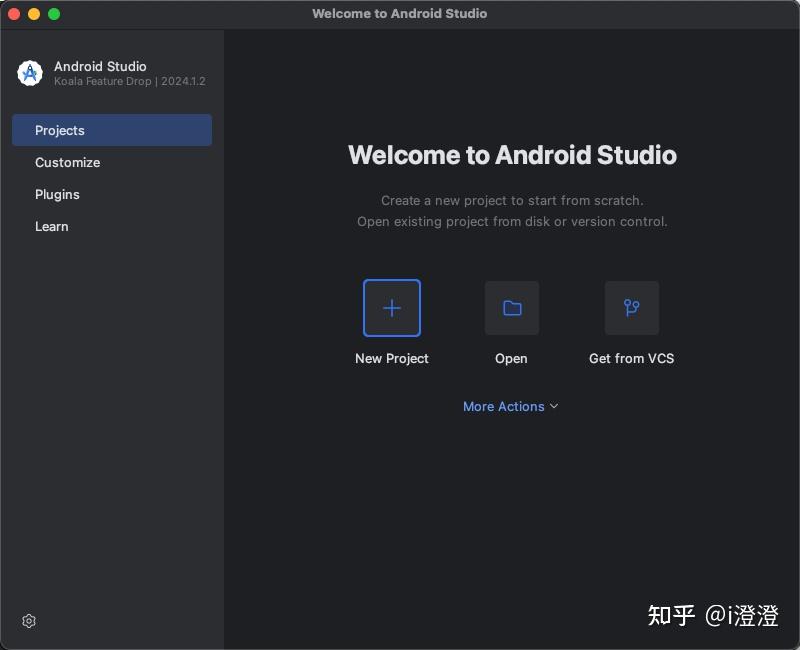Image resolution: width=800 pixels, height=650 pixels.
Task: Open the Plugins section
Action: click(57, 194)
